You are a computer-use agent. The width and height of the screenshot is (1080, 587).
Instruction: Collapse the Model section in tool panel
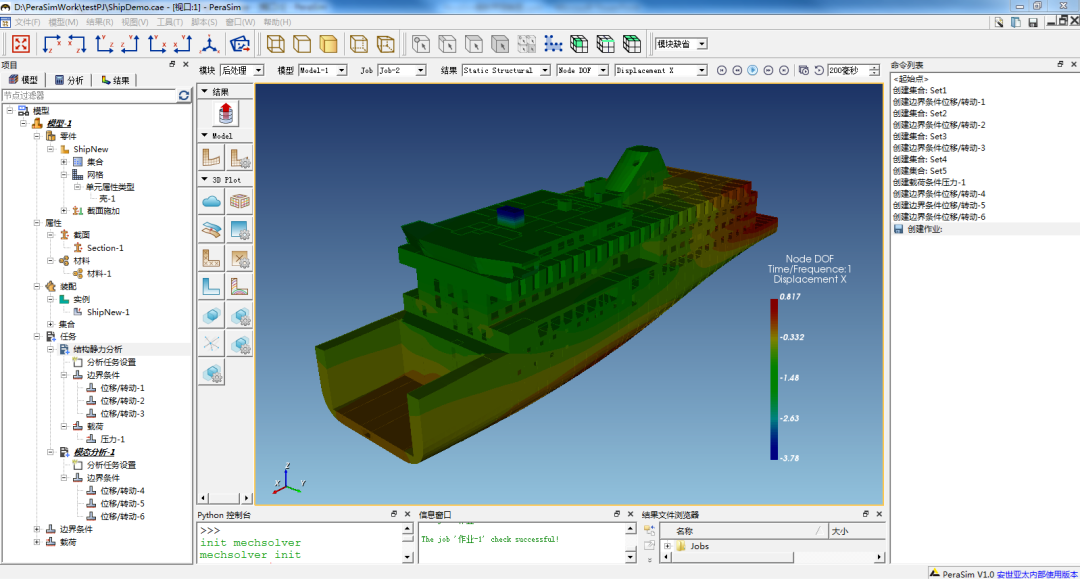[x=205, y=135]
